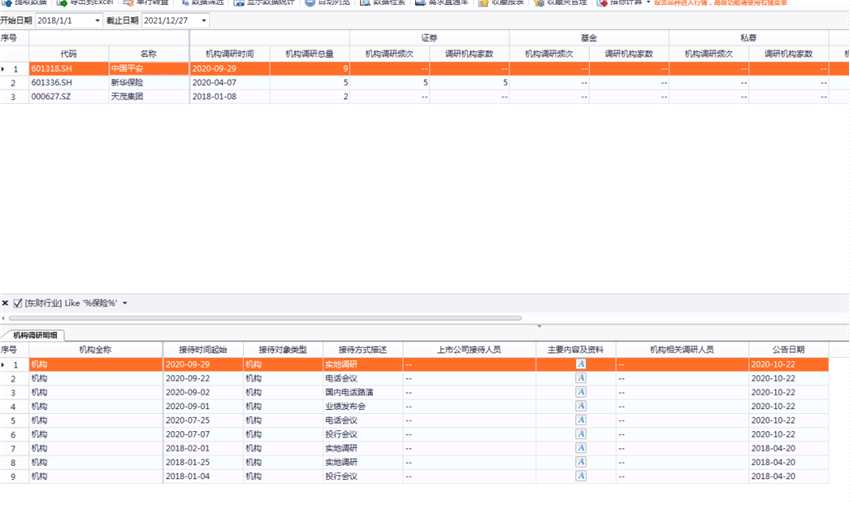The image size is (850, 505).
Task: Sort by the 机构调研总量 column header
Action: [310, 54]
